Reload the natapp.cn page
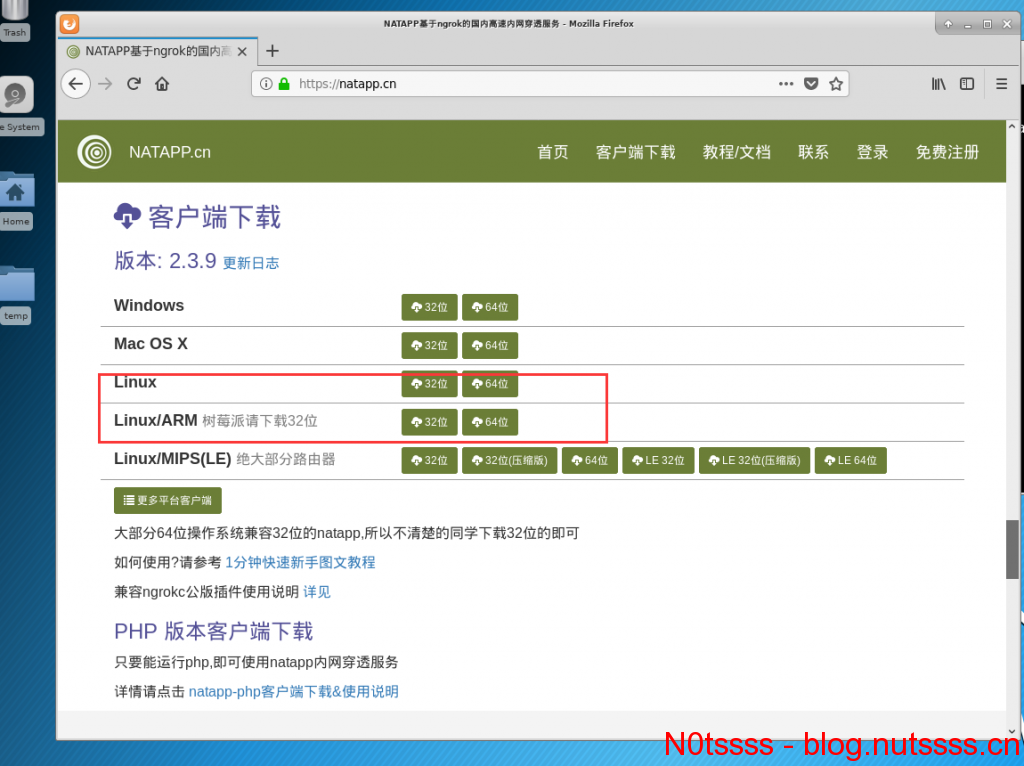 pyautogui.click(x=134, y=84)
